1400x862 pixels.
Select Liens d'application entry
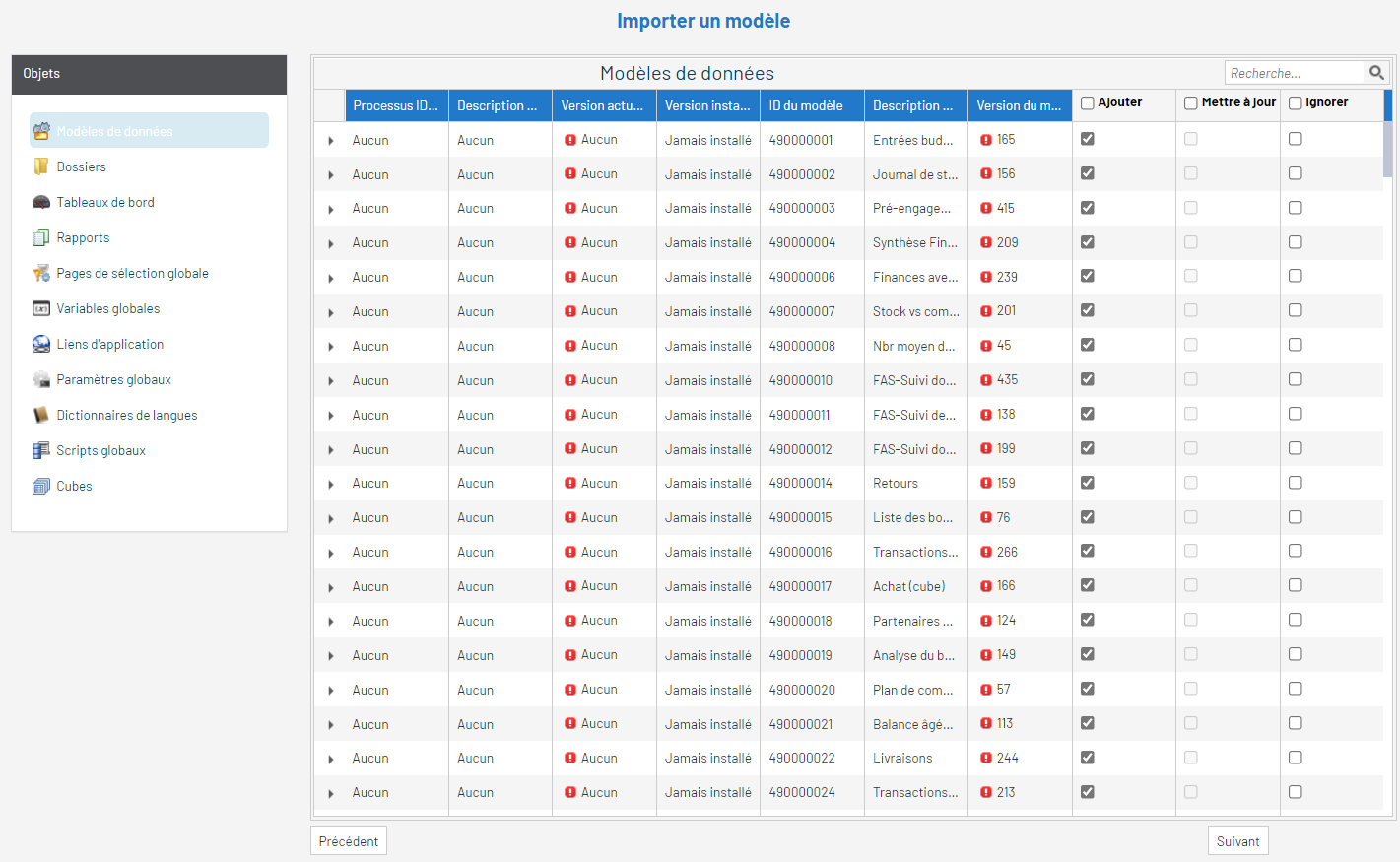pos(110,344)
